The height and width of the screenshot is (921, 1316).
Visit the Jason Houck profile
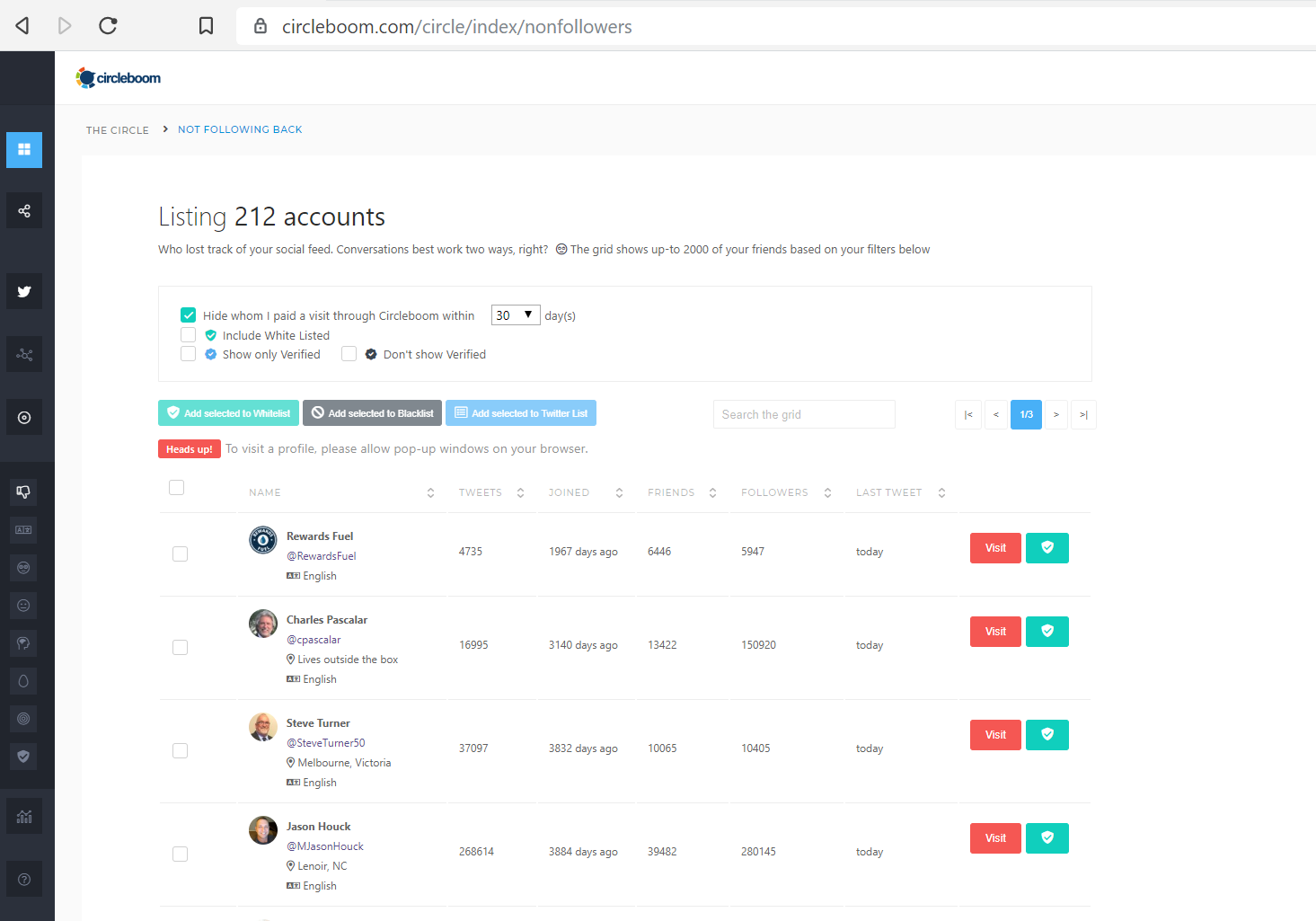coord(995,838)
